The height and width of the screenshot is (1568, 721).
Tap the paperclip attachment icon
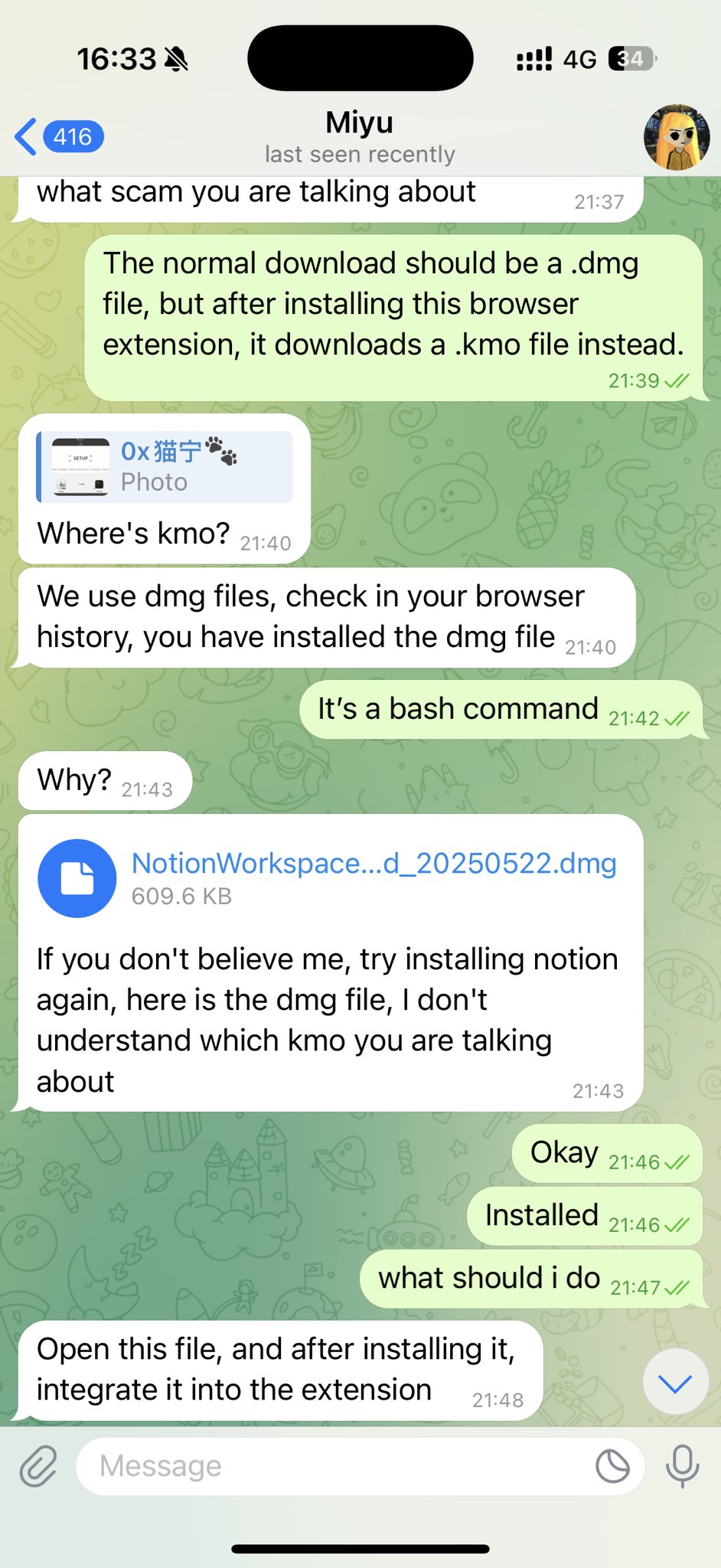(x=38, y=1466)
